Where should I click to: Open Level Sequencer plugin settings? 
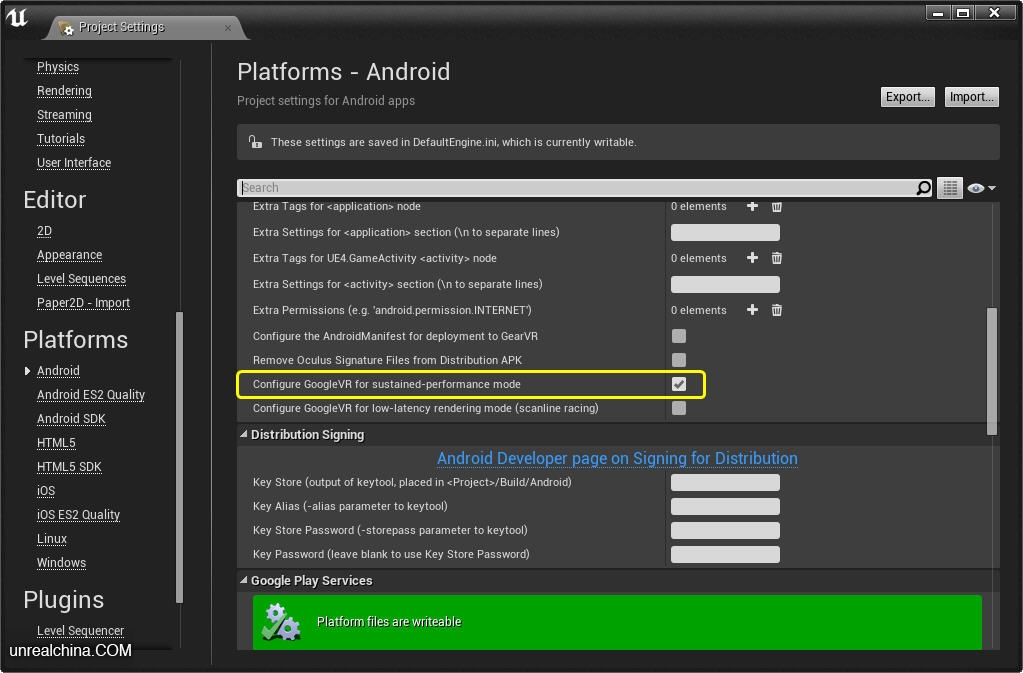point(80,631)
